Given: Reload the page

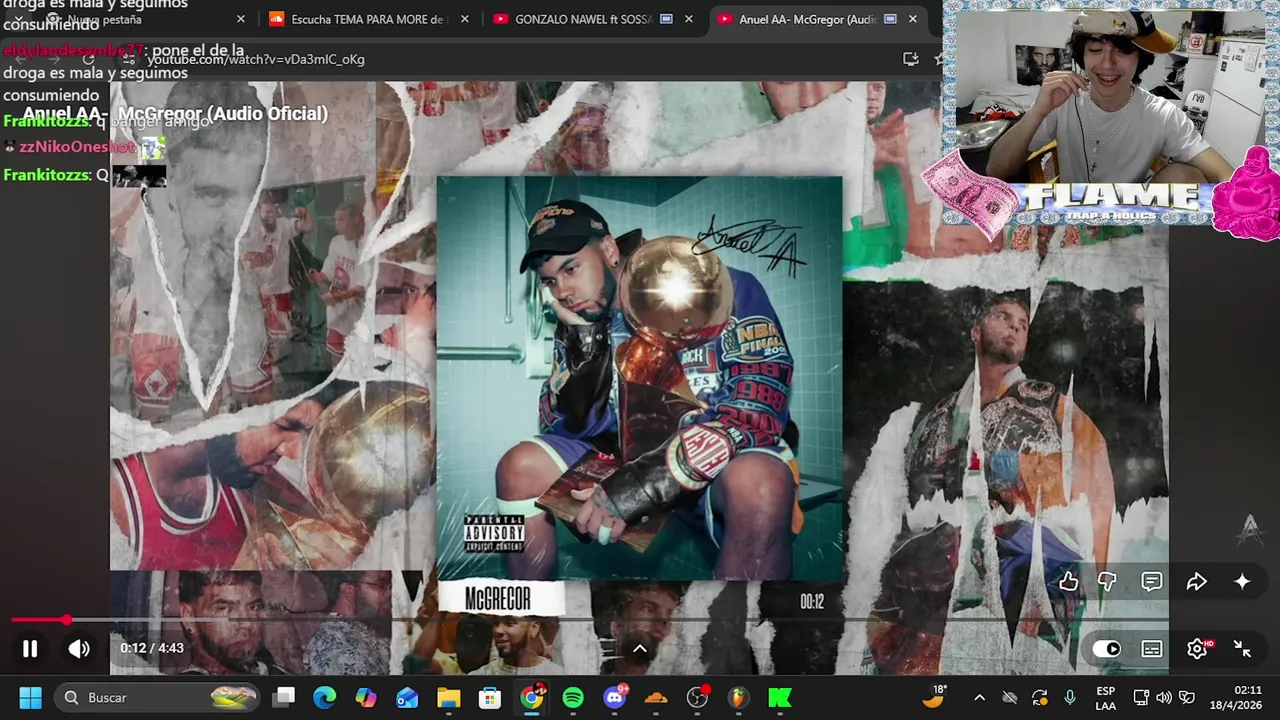Looking at the screenshot, I should (88, 59).
